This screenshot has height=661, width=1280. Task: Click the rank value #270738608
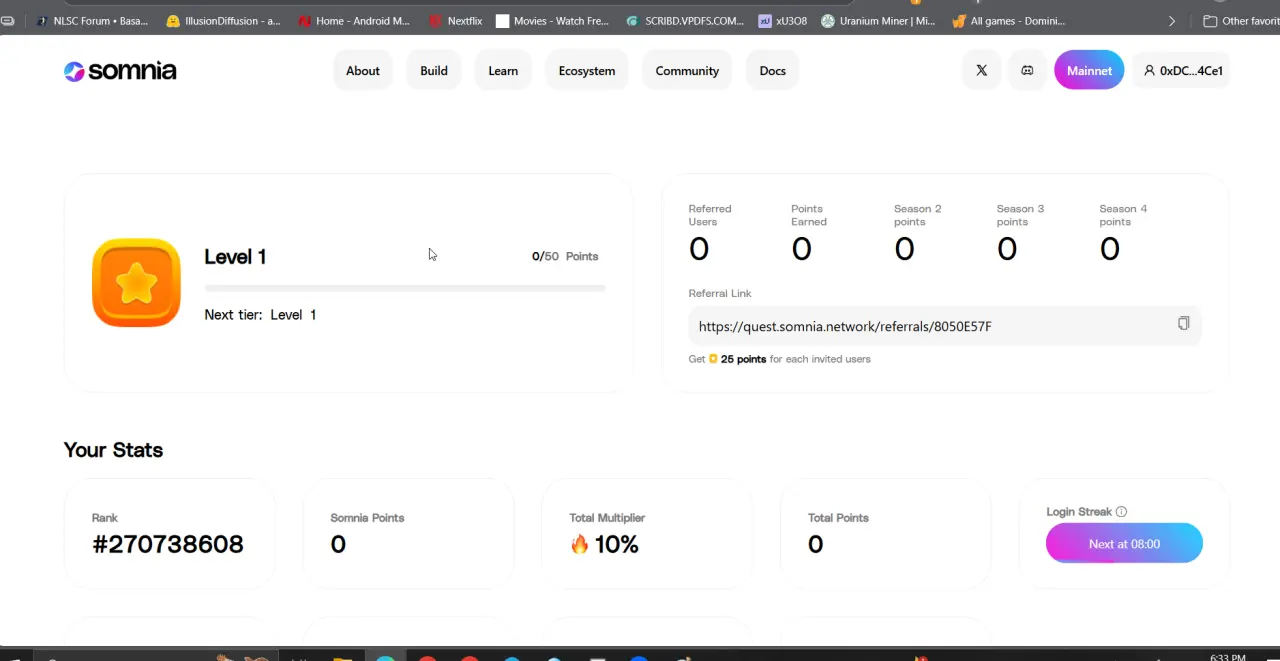(168, 544)
